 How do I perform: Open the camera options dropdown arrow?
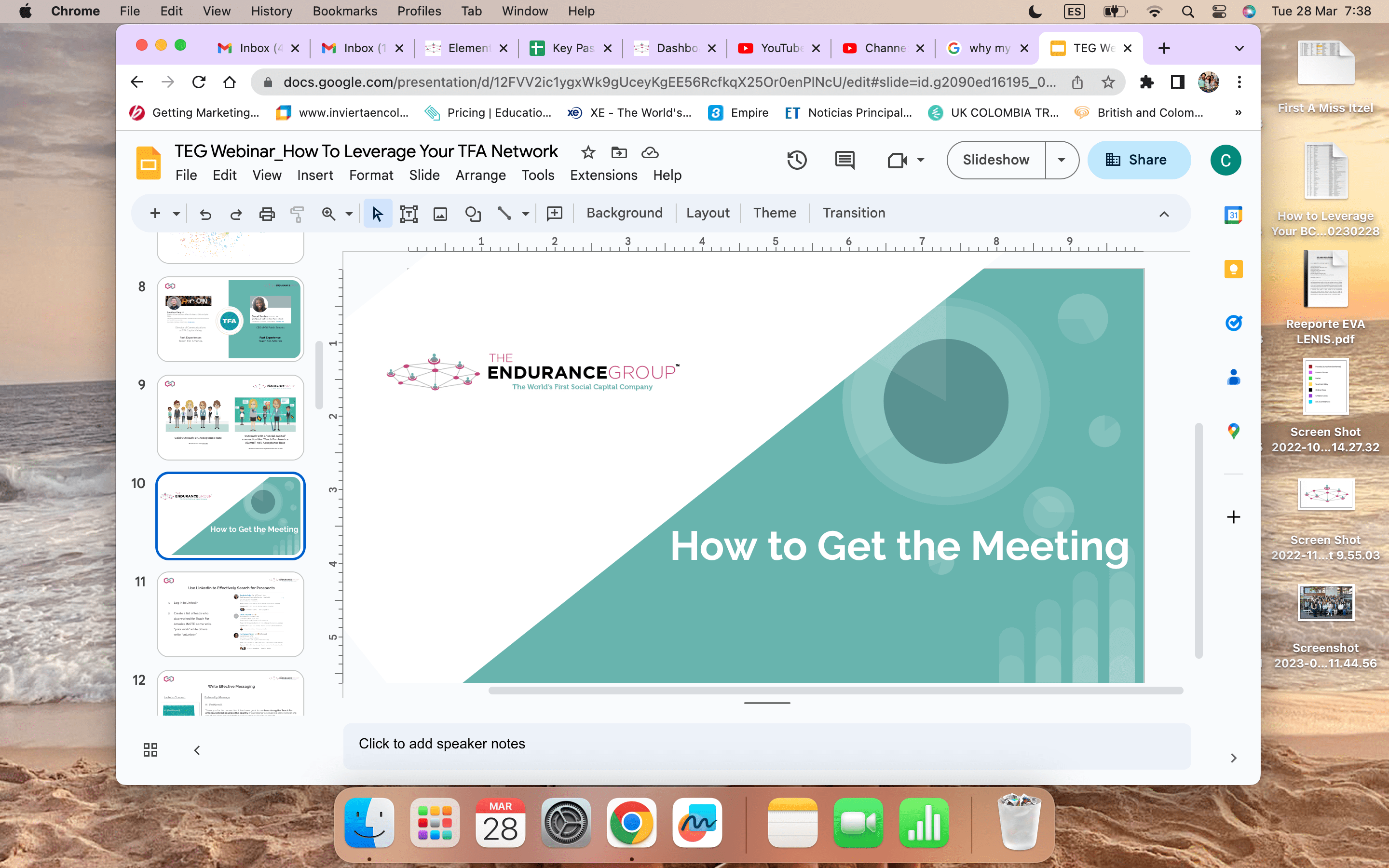[921, 160]
